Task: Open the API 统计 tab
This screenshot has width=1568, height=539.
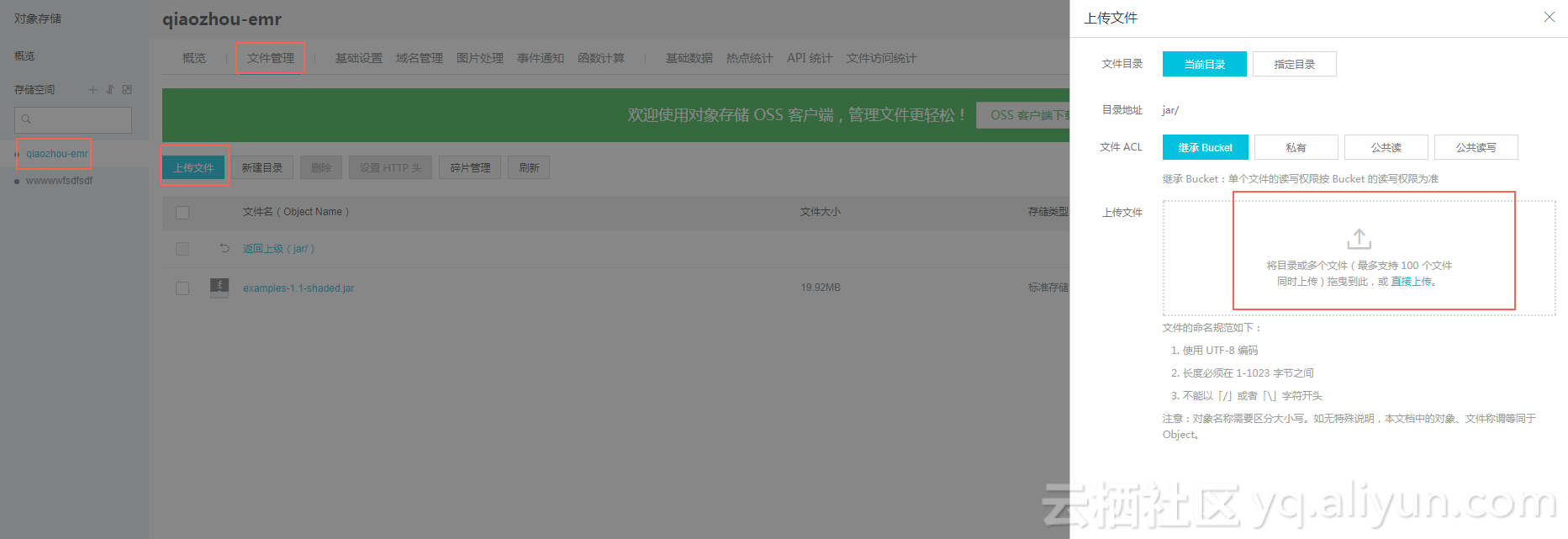Action: pyautogui.click(x=810, y=58)
